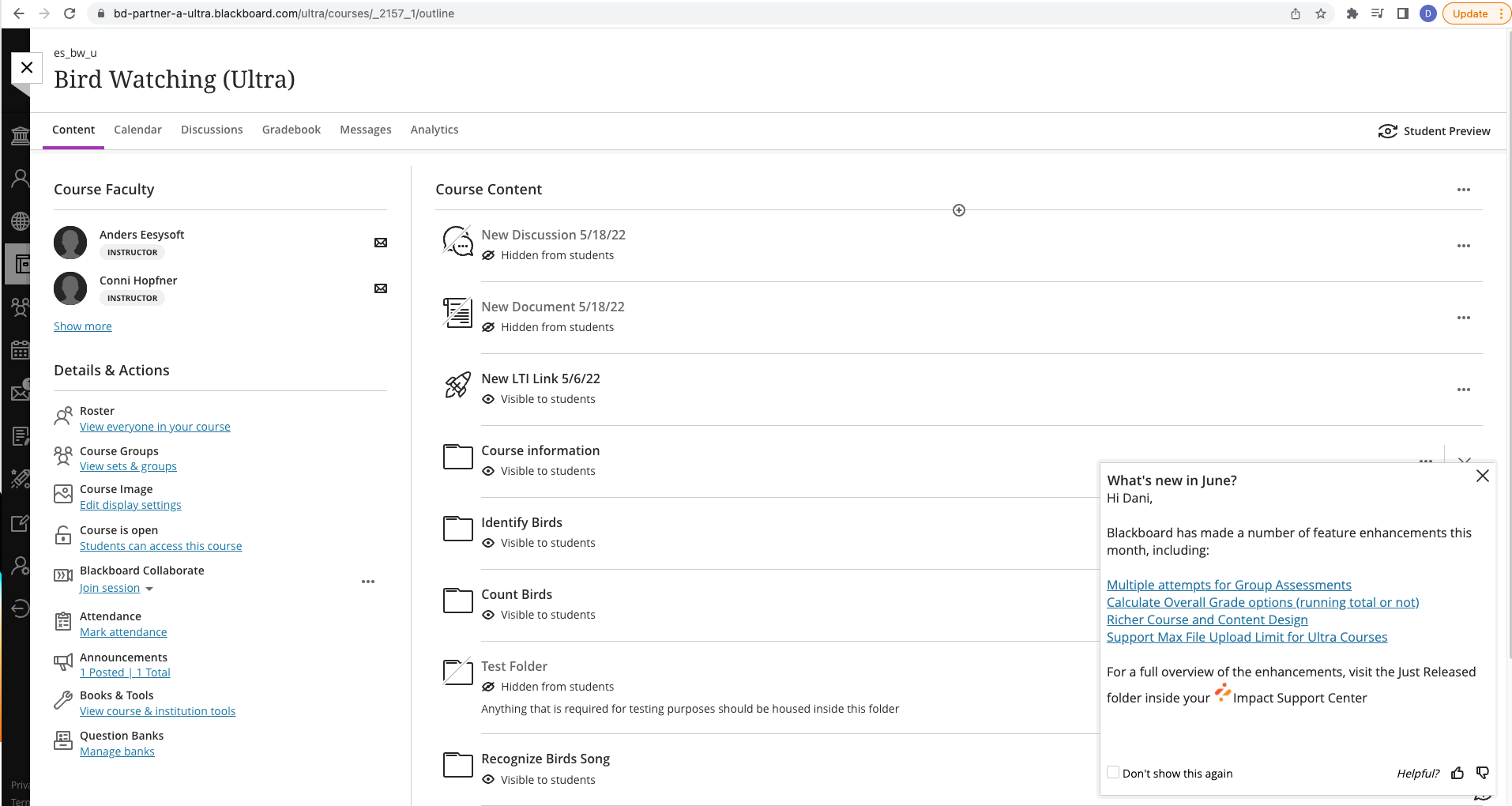Viewport: 1512px width, 806px height.
Task: Check the Don't show this again box
Action: coord(1113,773)
